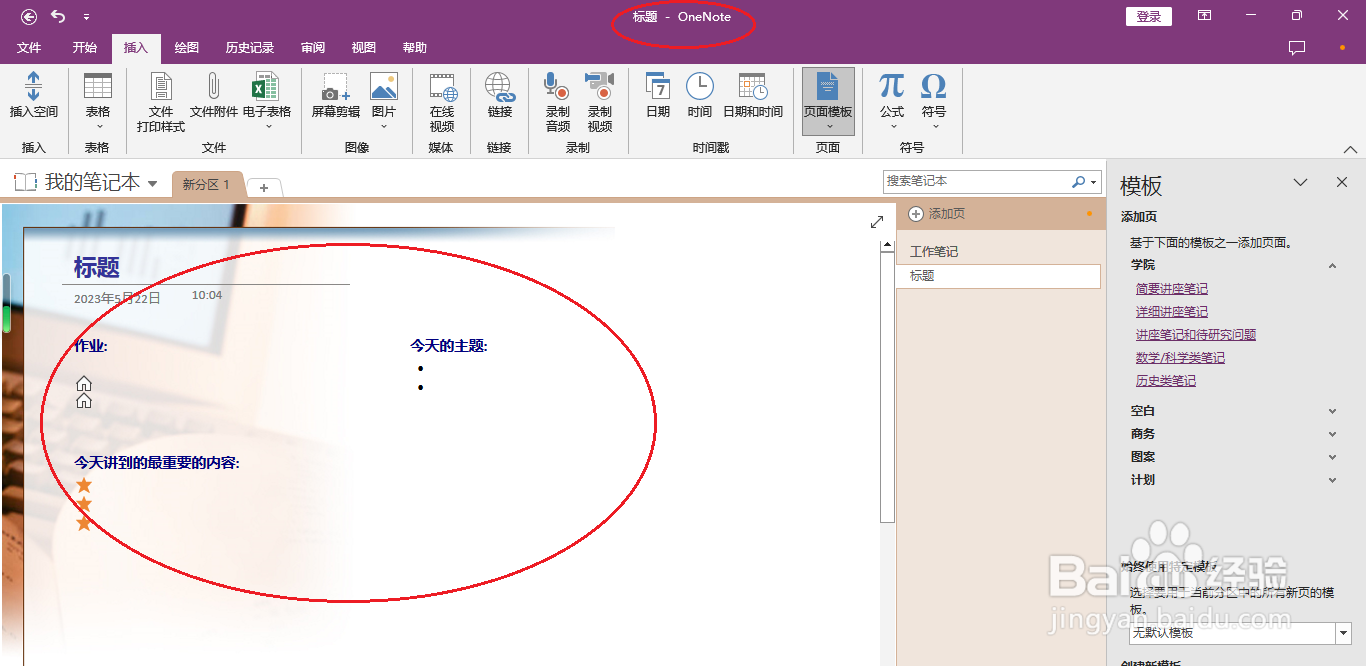This screenshot has width=1366, height=666.
Task: Collapse the ribbon
Action: click(x=1351, y=149)
